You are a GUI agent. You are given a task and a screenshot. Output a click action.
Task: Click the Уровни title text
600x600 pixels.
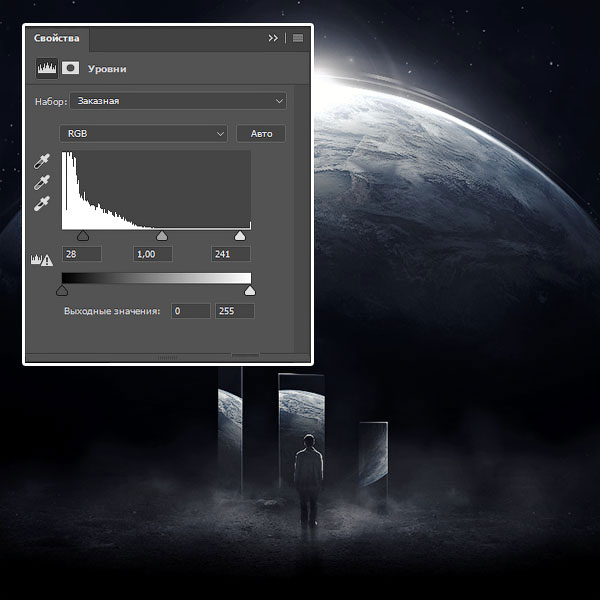point(107,69)
